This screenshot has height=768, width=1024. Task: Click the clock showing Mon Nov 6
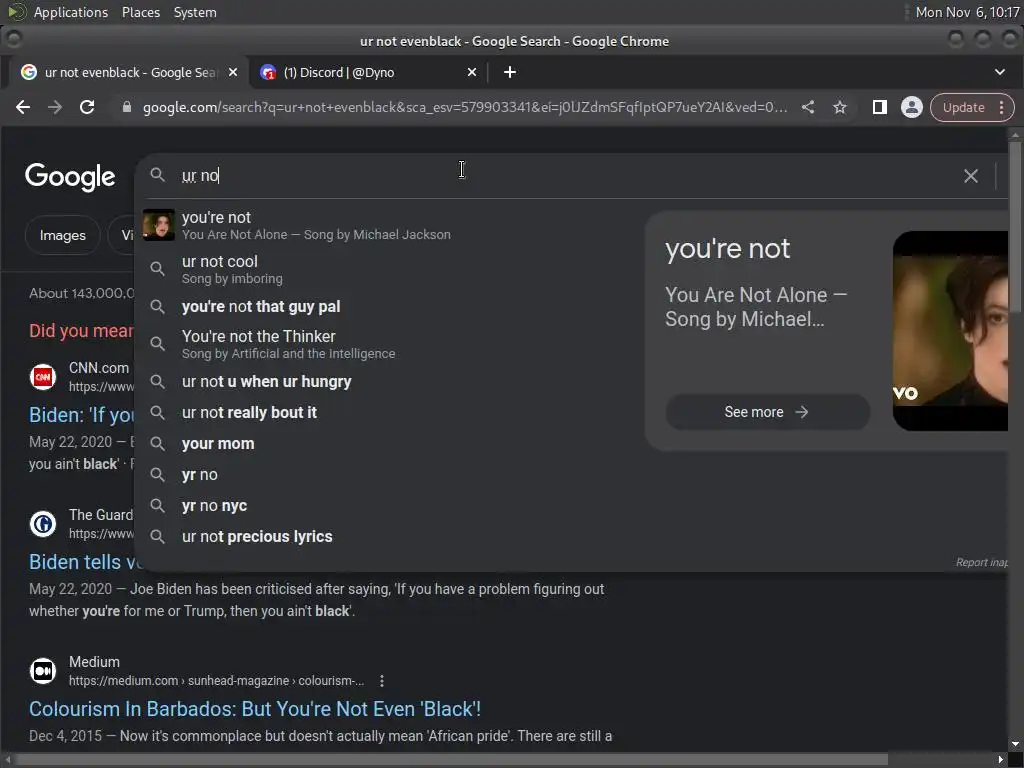[x=967, y=12]
